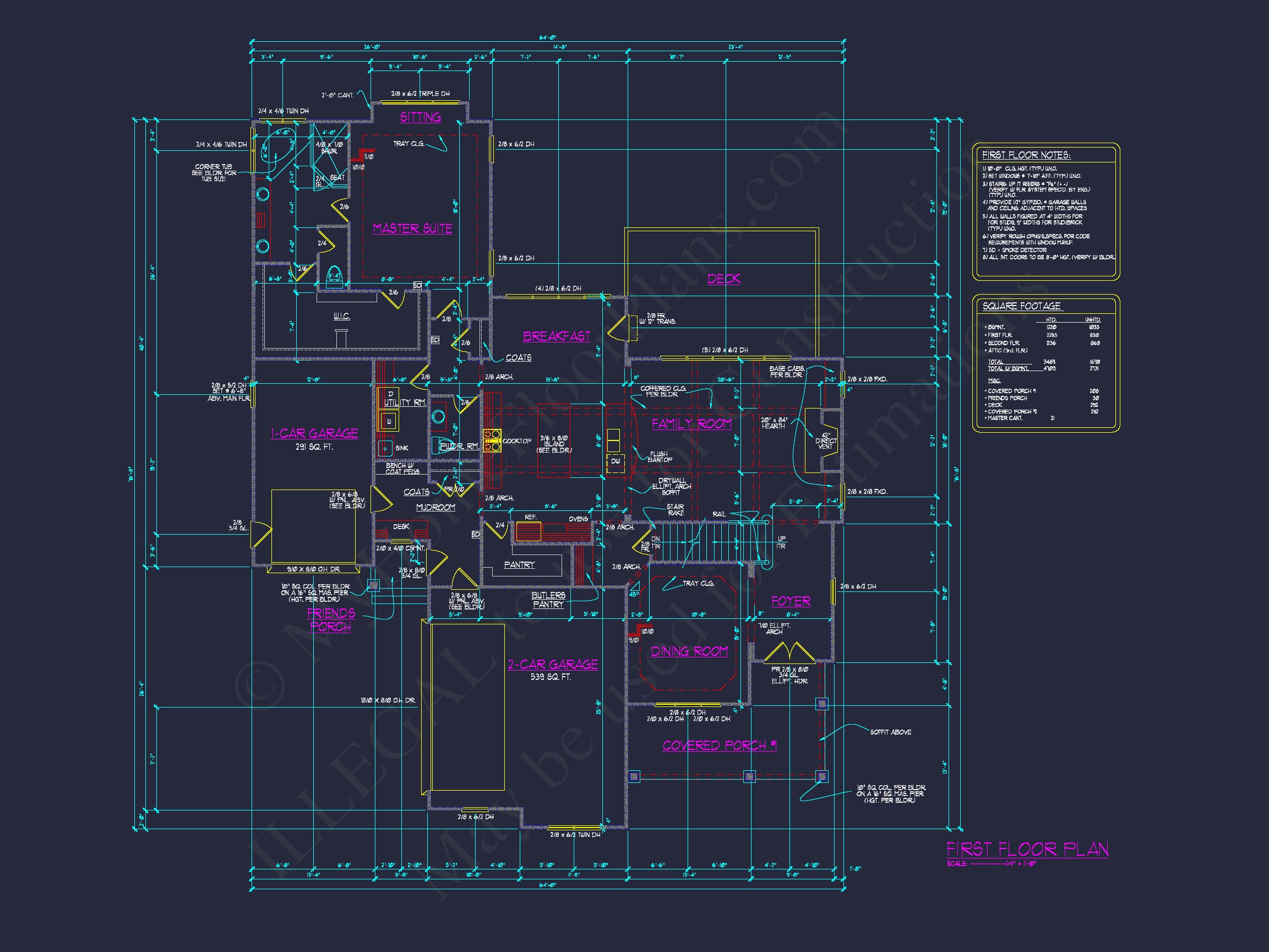This screenshot has width=1269, height=952.
Task: Select the SQUARE FOOTAGE table heading
Action: 1021,306
